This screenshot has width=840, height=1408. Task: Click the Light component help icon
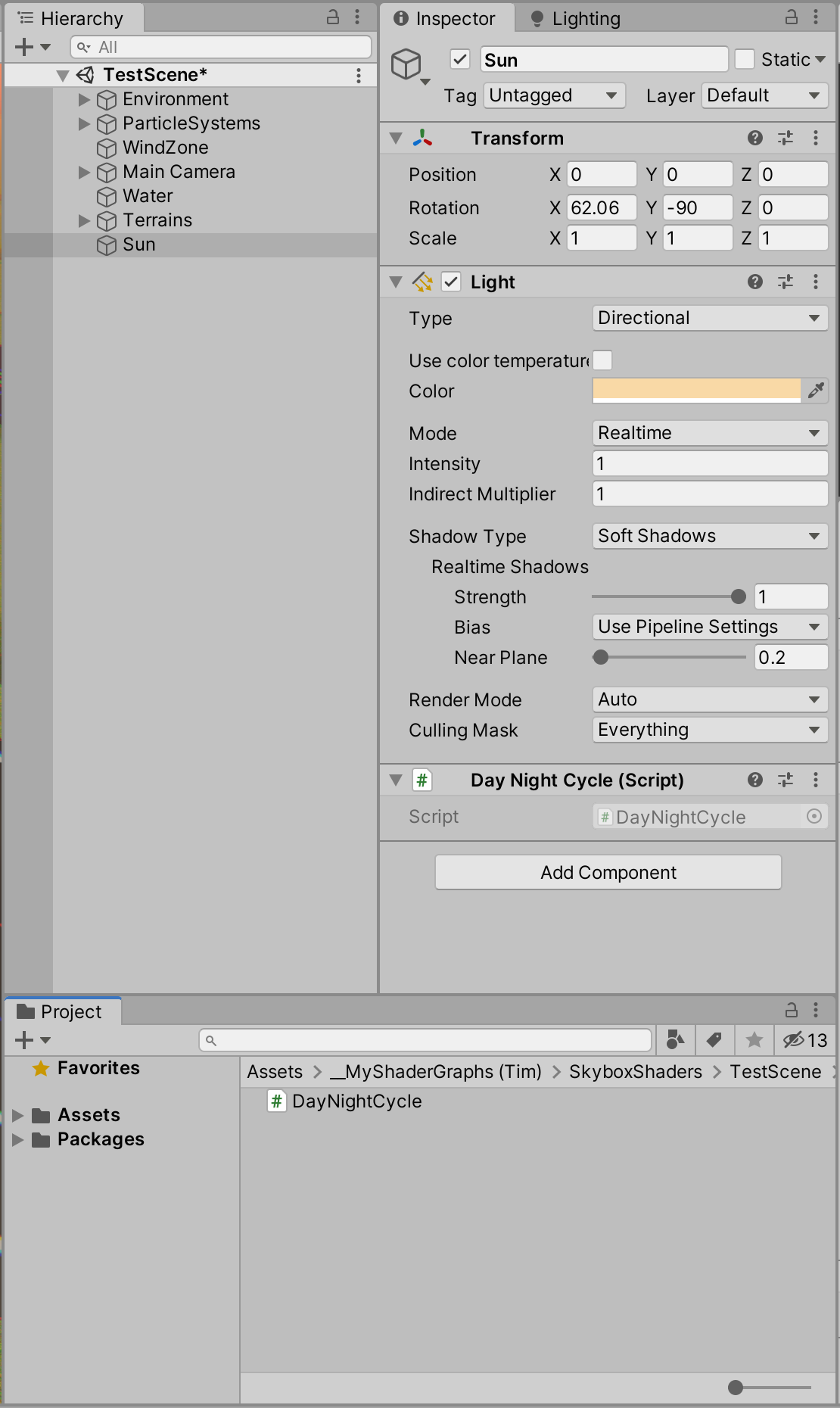tap(754, 282)
